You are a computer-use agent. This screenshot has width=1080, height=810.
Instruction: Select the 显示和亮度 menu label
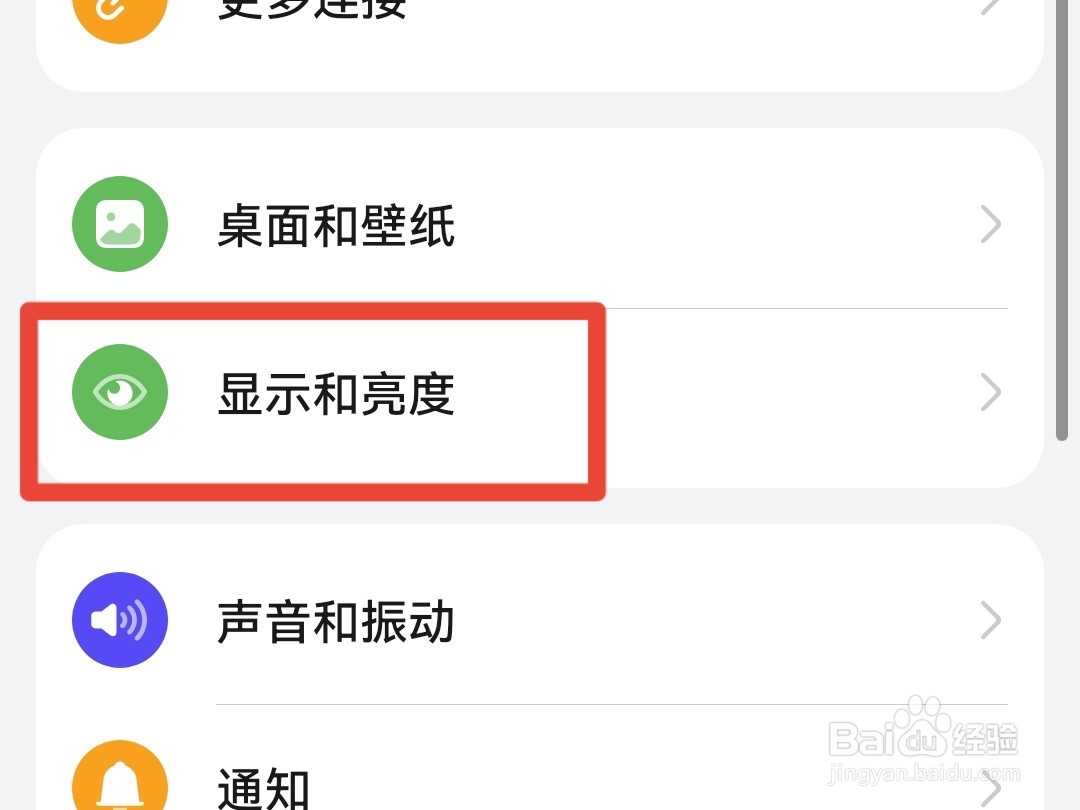click(x=336, y=394)
